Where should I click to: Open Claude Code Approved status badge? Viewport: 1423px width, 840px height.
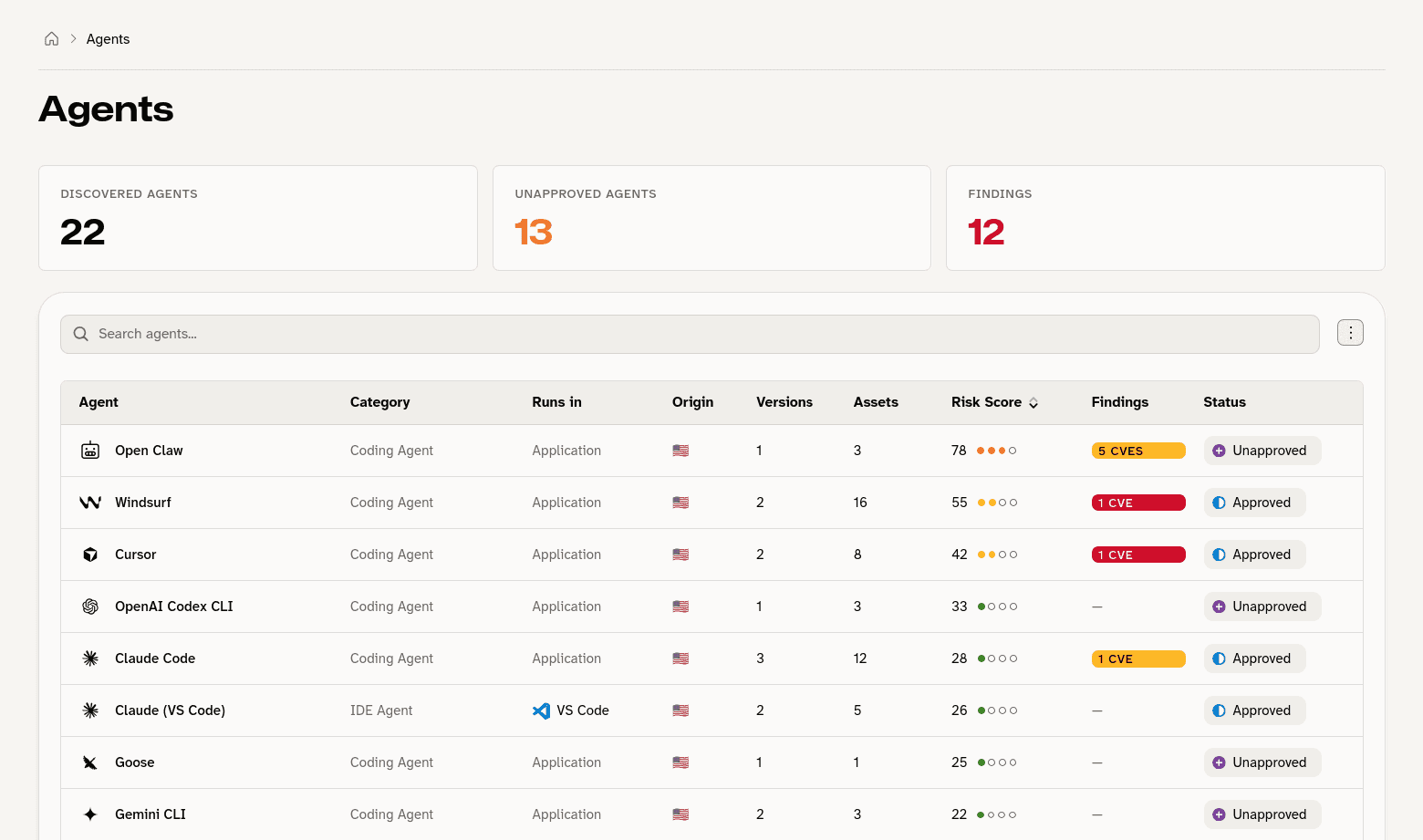pos(1255,659)
